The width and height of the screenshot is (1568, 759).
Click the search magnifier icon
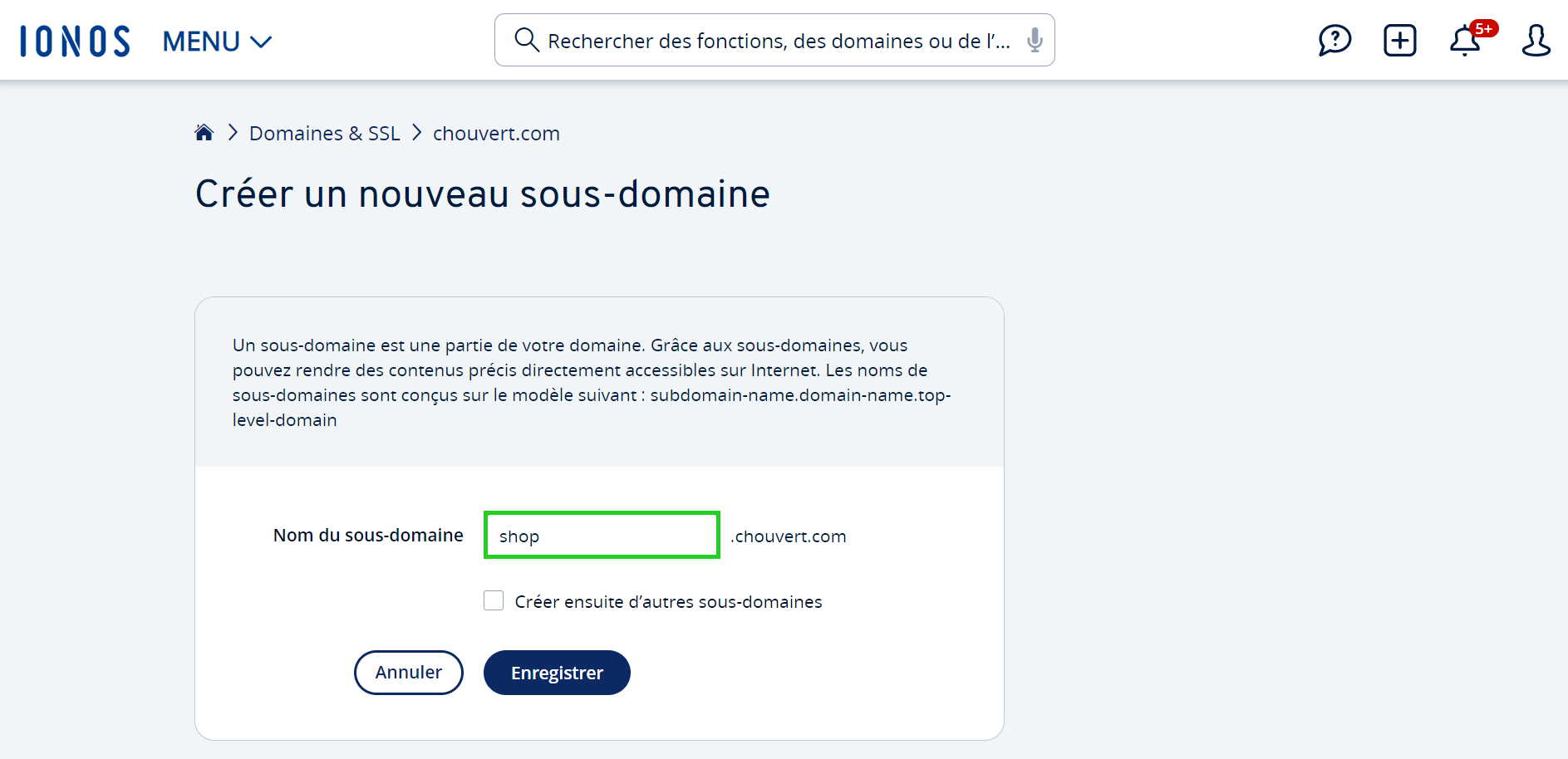pos(527,40)
